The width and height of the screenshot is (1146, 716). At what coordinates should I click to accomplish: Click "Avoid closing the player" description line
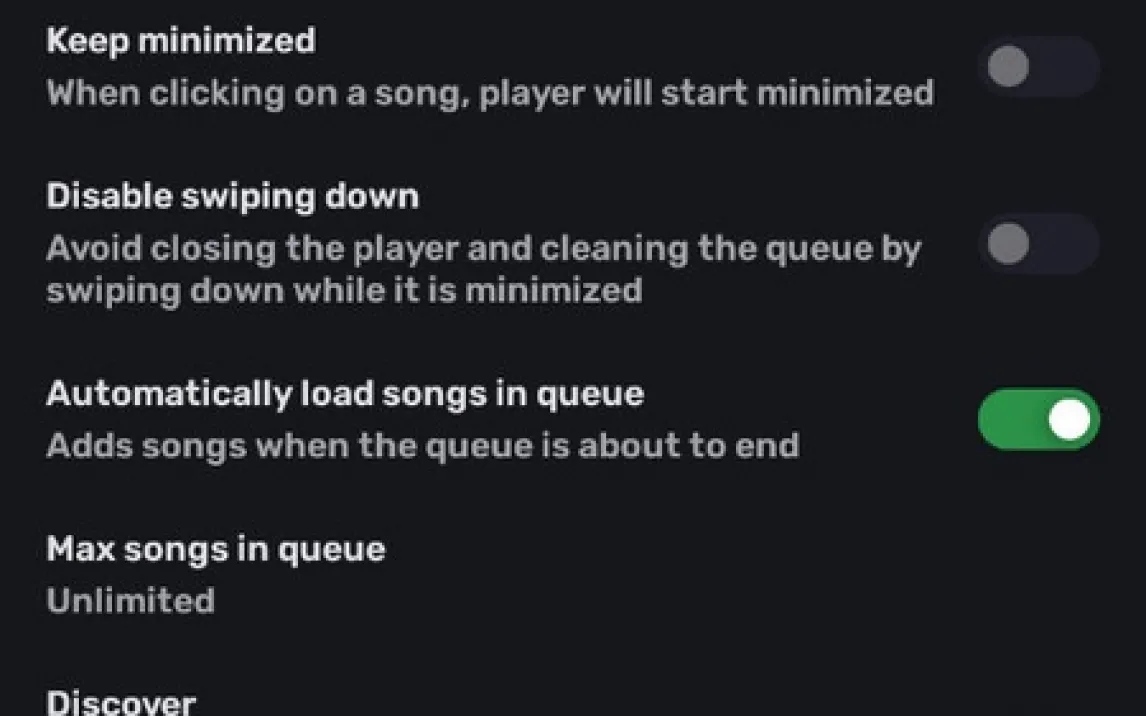pyautogui.click(x=483, y=248)
